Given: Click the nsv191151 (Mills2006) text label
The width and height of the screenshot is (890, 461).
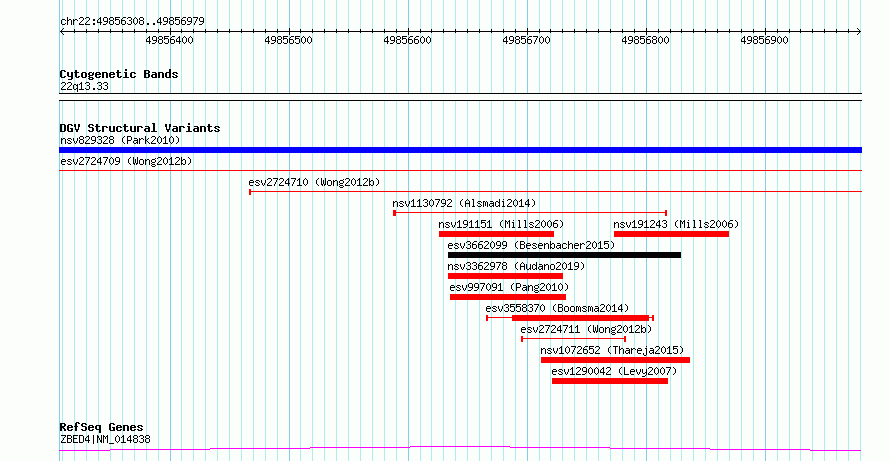Looking at the screenshot, I should pyautogui.click(x=501, y=224).
